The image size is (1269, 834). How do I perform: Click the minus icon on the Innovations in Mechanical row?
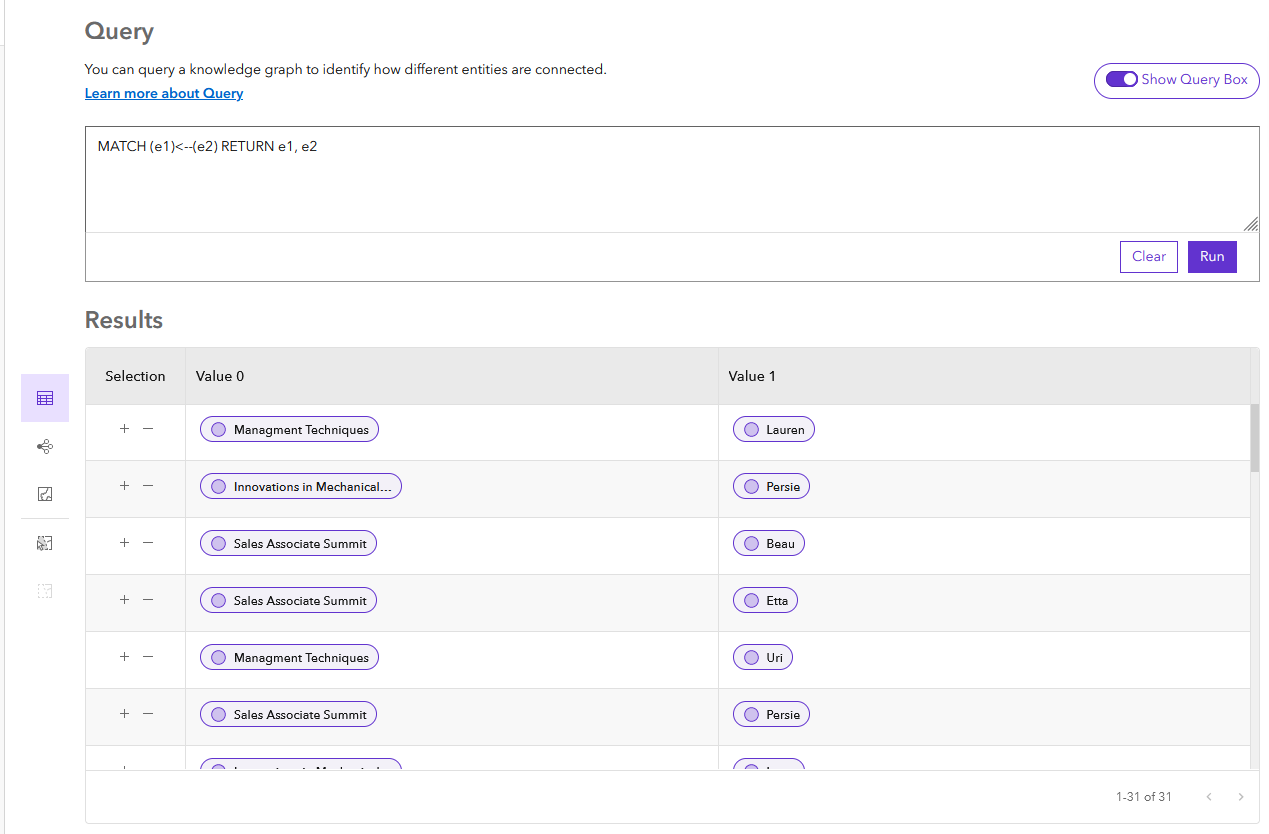pos(149,485)
